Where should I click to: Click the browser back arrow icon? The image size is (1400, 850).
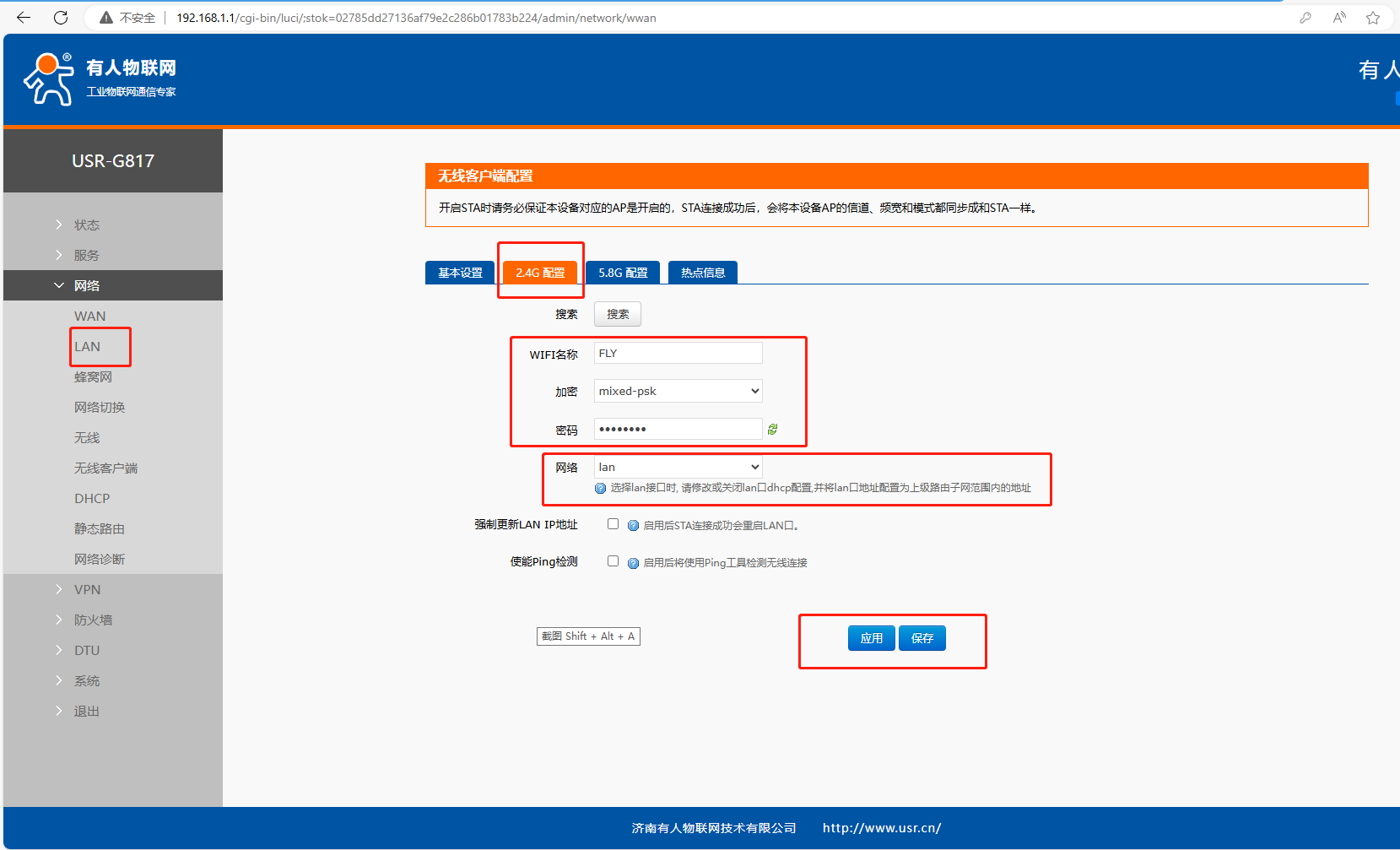point(24,18)
